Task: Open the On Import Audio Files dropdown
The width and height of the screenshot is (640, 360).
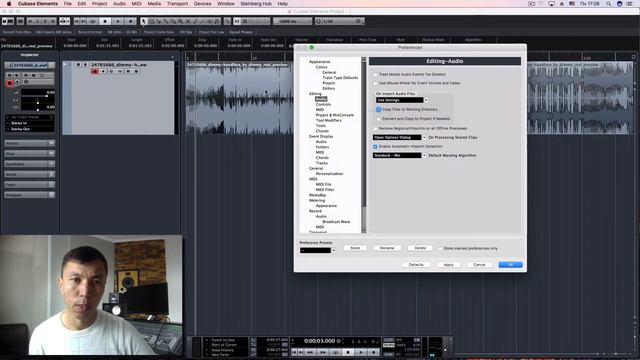Action: point(402,100)
